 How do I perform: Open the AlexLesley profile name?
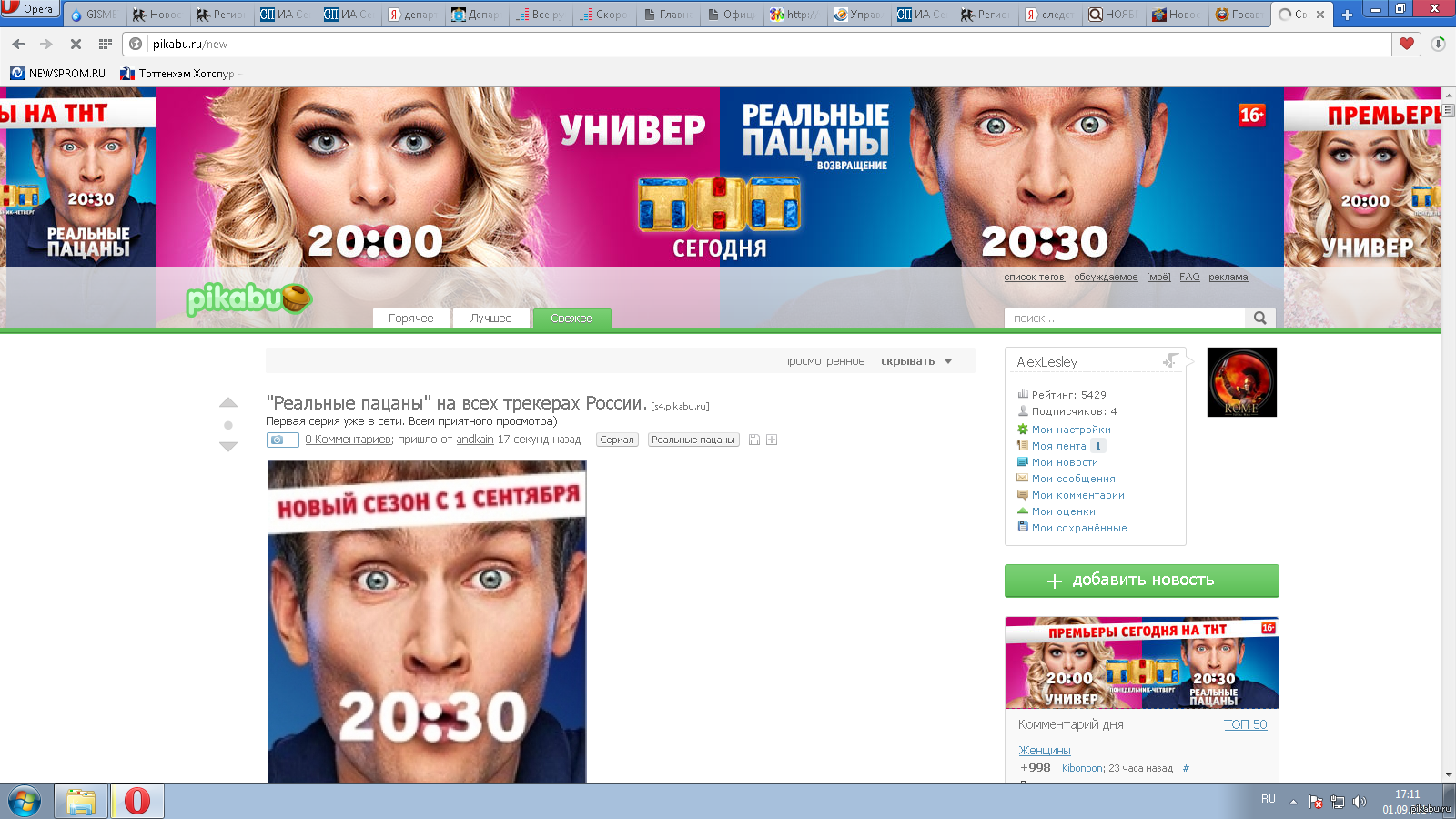point(1047,362)
